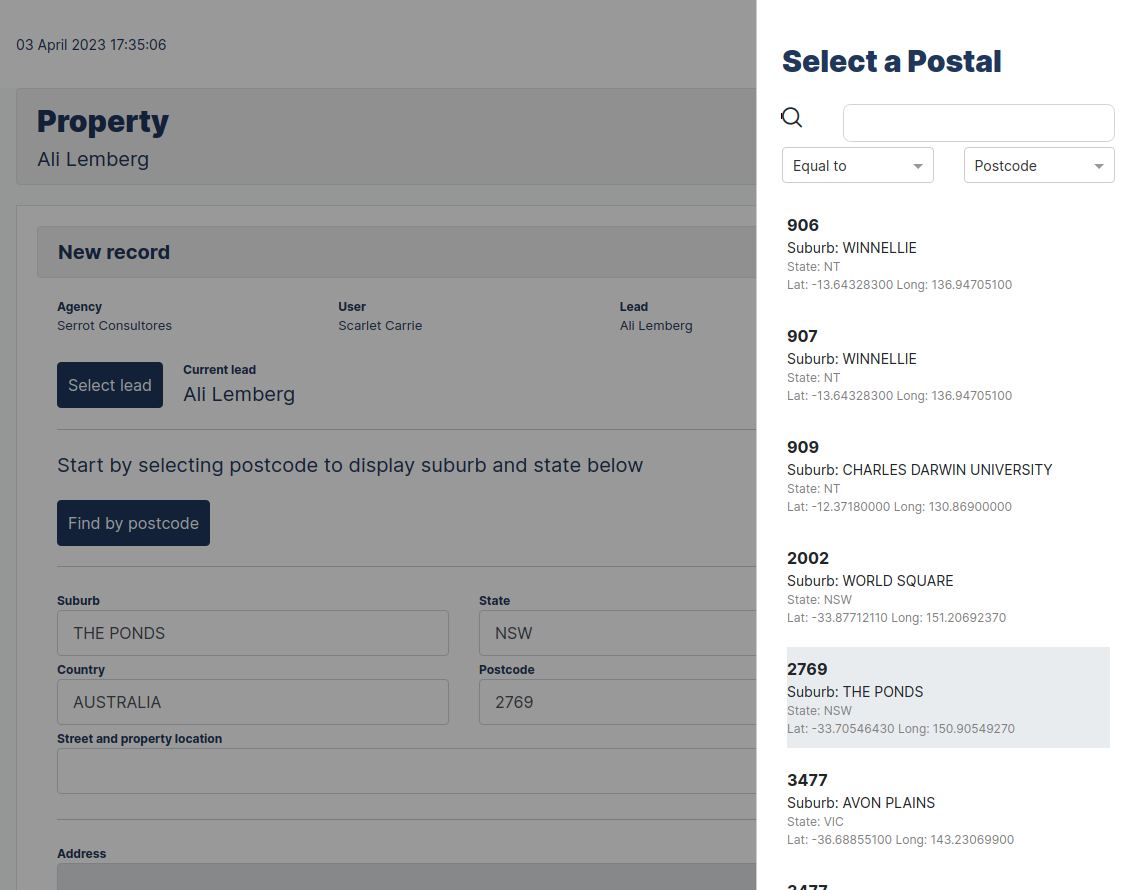Click the New record header
This screenshot has width=1134, height=890.
pos(114,252)
